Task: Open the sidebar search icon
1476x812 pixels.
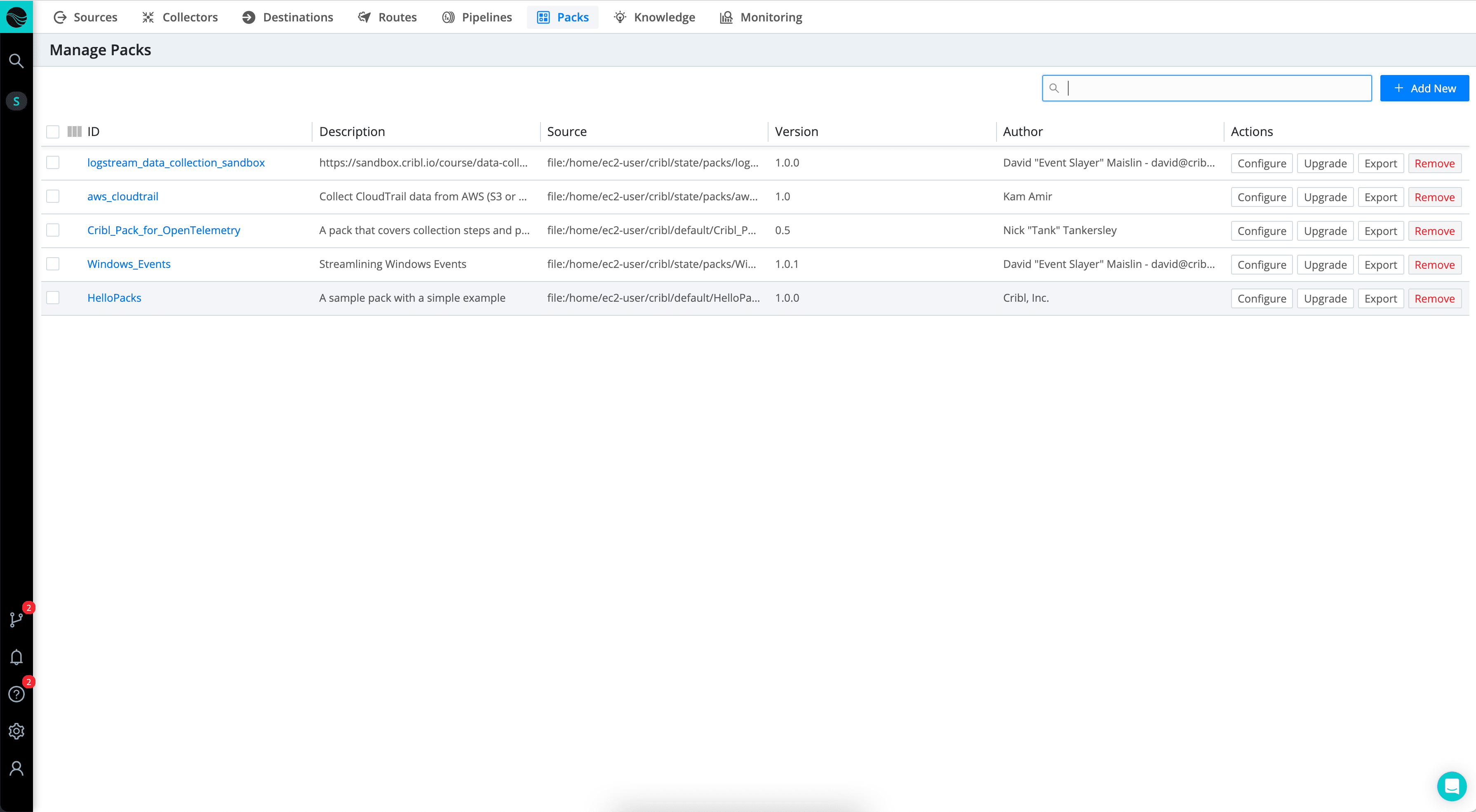Action: tap(16, 61)
